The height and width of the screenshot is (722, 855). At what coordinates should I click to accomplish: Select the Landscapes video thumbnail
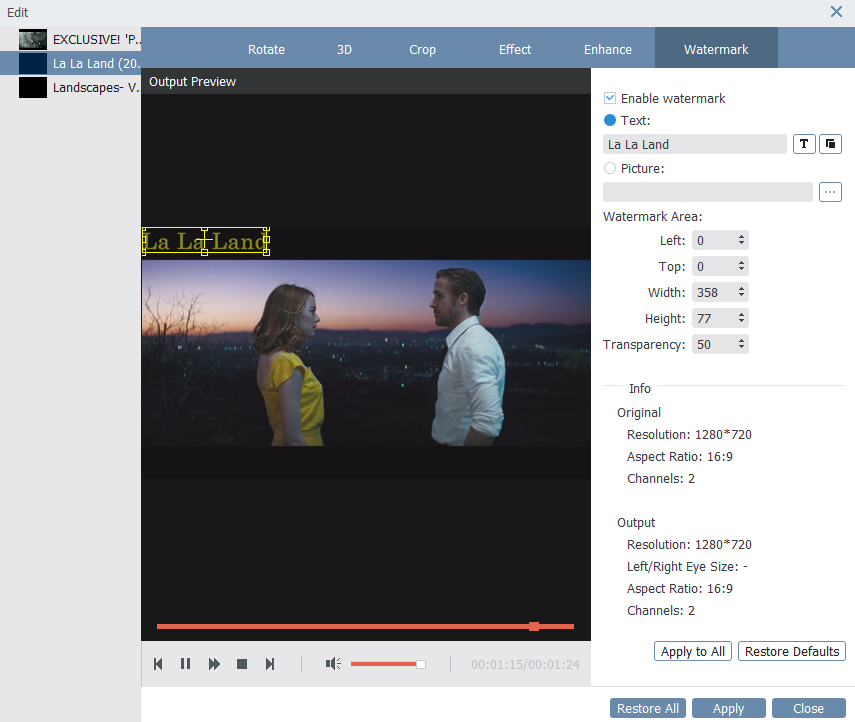click(x=33, y=87)
